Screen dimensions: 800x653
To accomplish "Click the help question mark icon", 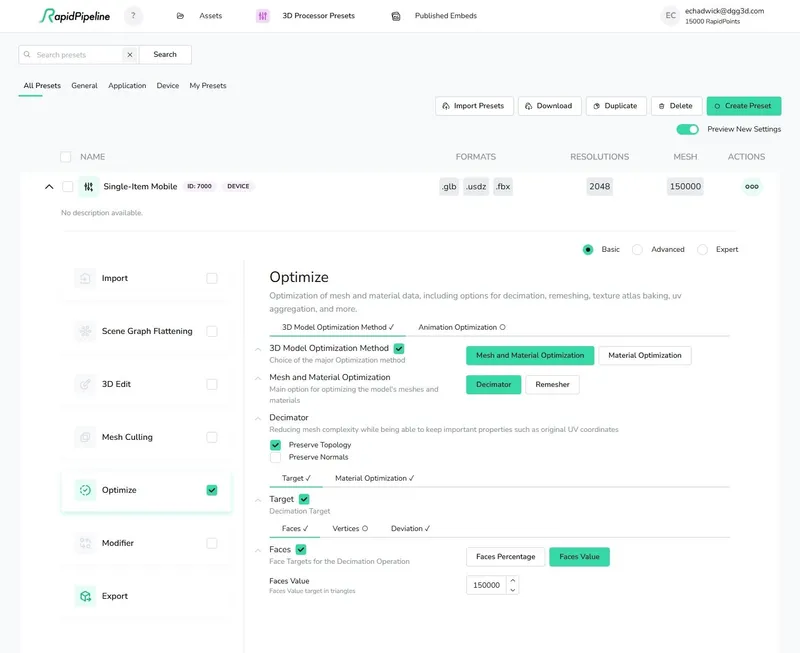I will point(133,16).
